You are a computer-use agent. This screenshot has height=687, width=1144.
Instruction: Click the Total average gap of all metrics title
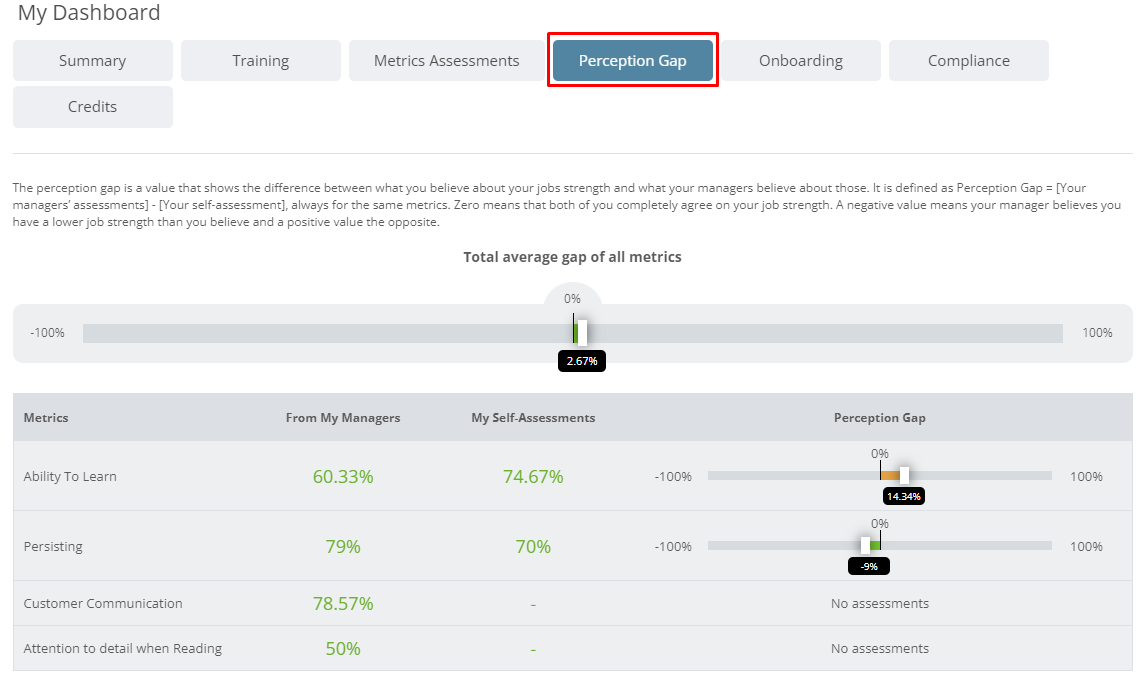click(573, 257)
